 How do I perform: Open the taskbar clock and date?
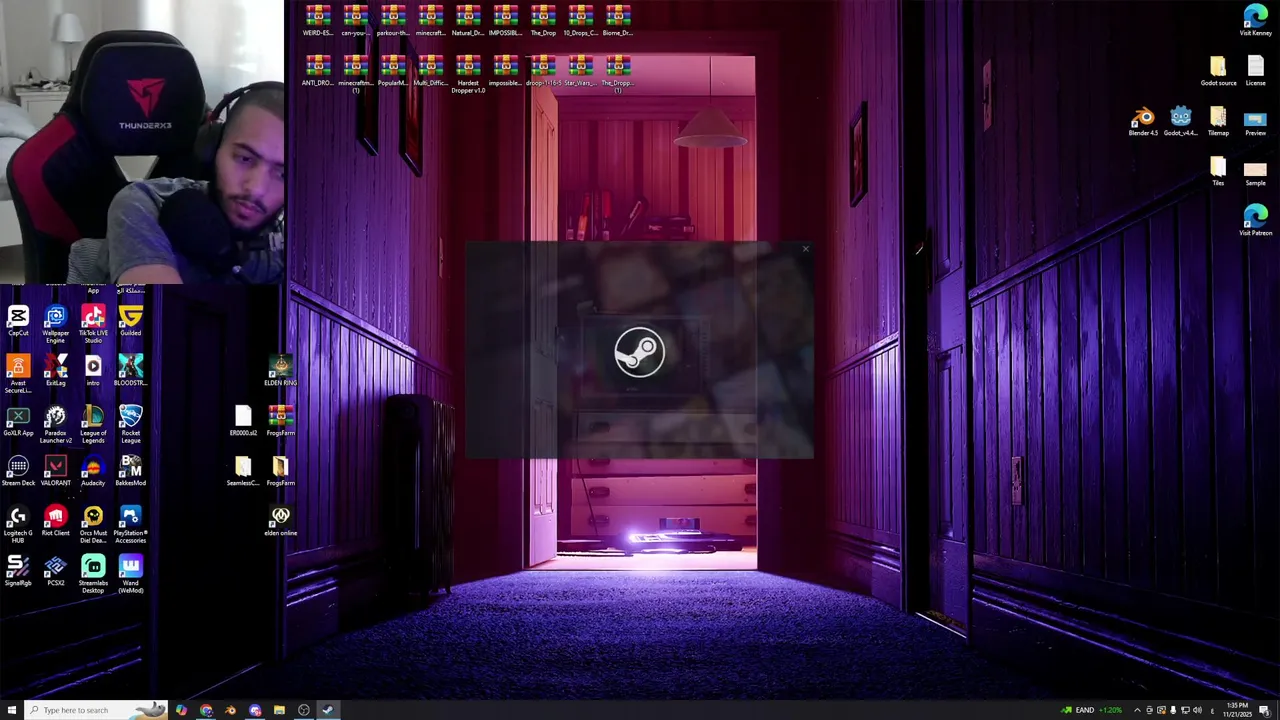pos(1237,710)
